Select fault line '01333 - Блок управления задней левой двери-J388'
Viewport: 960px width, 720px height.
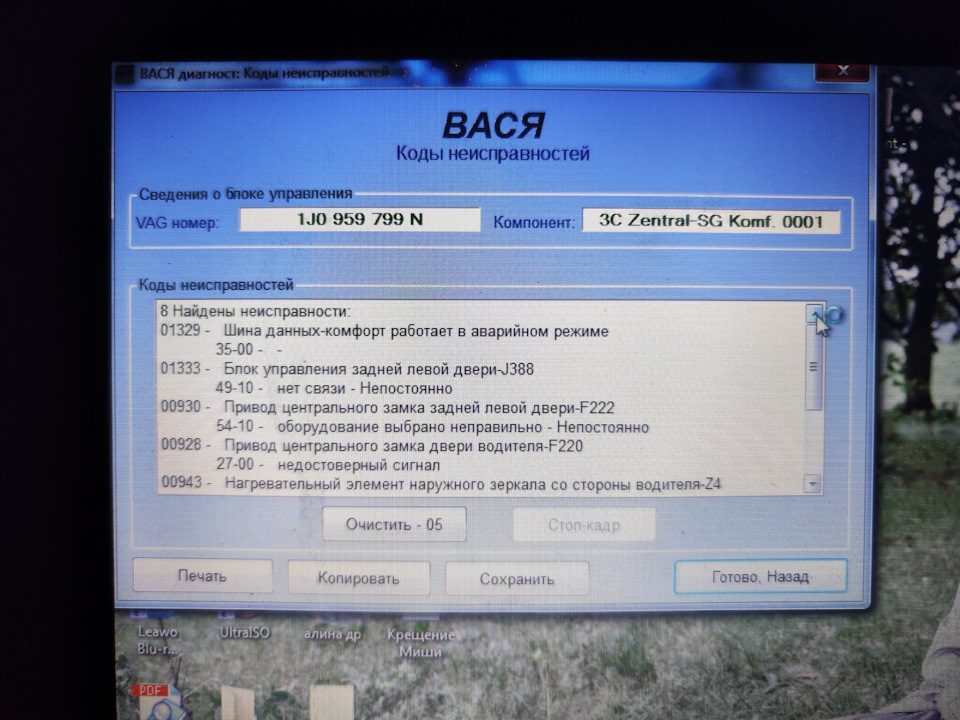347,369
